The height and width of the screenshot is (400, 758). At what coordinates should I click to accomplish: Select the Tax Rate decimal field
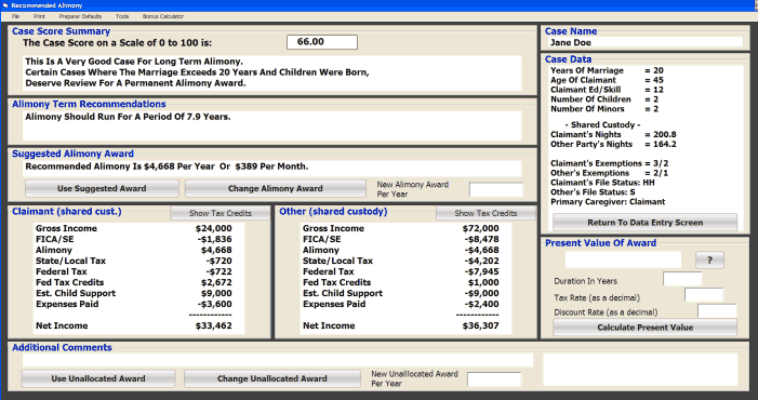703,295
